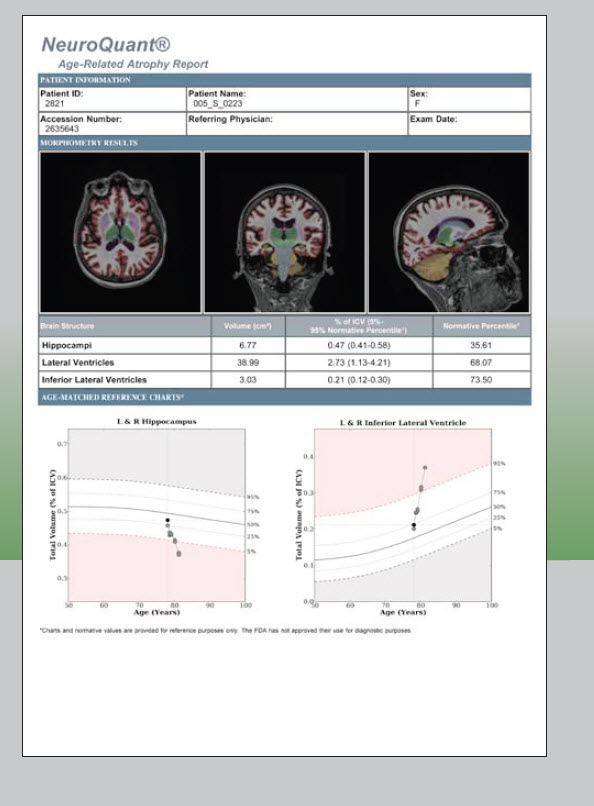Click the Volume column header
The image size is (594, 806).
[x=248, y=326]
